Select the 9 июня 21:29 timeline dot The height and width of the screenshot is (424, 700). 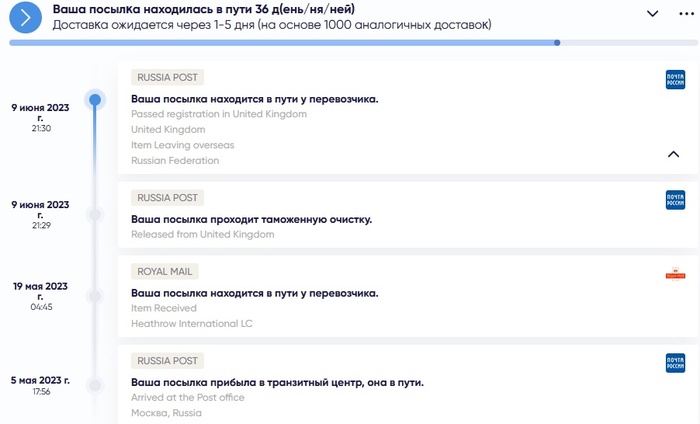tap(95, 214)
